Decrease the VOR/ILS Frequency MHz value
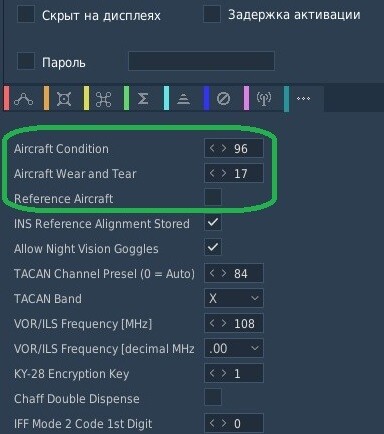384x434 pixels. pyautogui.click(x=212, y=323)
